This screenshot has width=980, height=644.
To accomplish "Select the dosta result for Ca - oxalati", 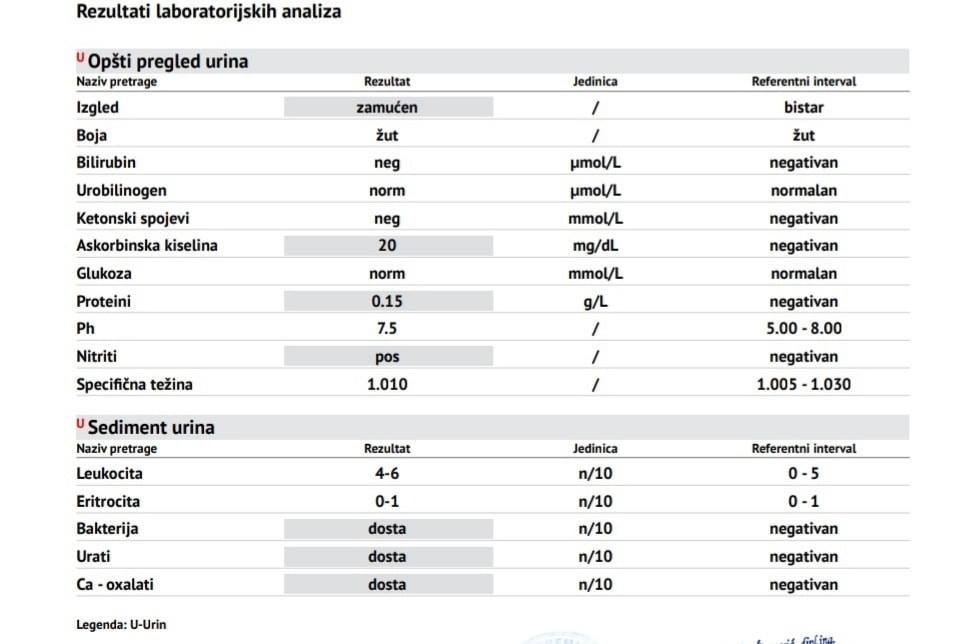I will pyautogui.click(x=388, y=585).
